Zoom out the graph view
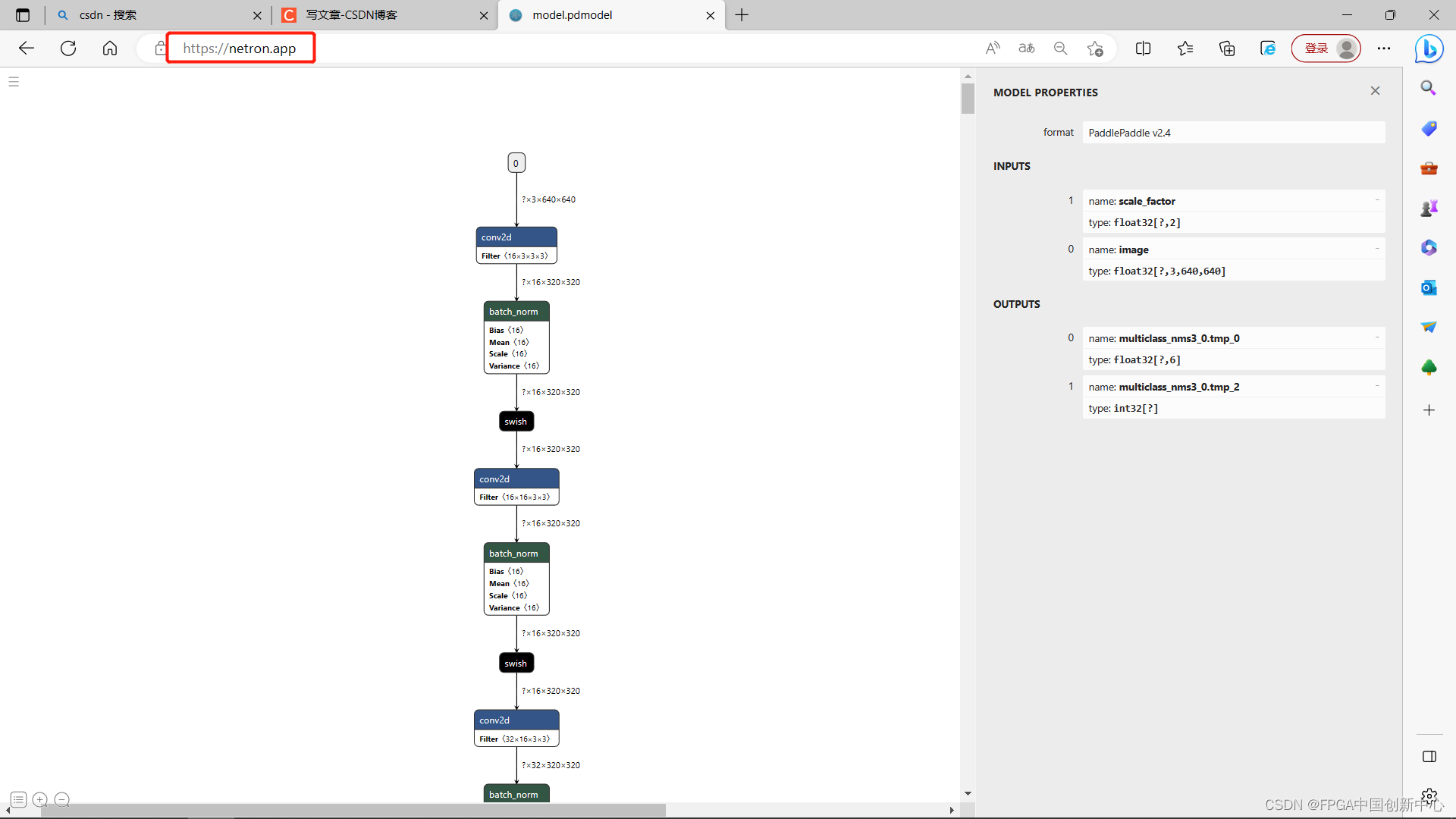 [x=62, y=799]
